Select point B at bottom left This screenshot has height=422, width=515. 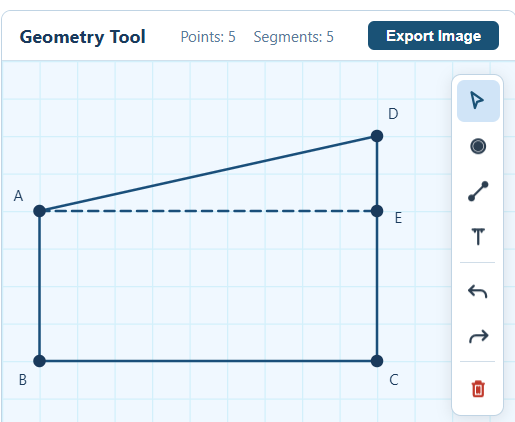coord(40,361)
